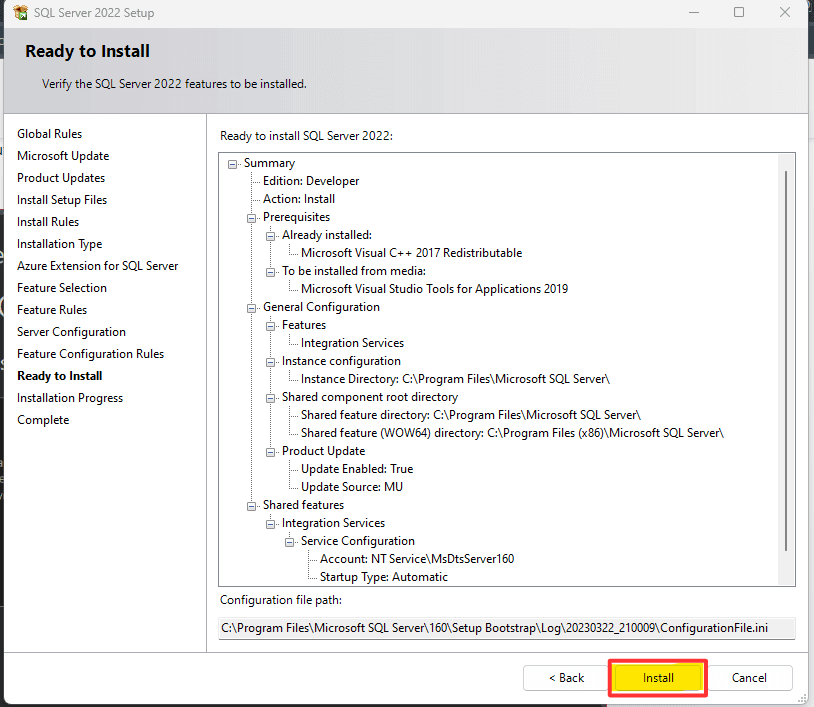Click the summary tree vertical scrollbar
This screenshot has width=814, height=707.
pos(786,361)
